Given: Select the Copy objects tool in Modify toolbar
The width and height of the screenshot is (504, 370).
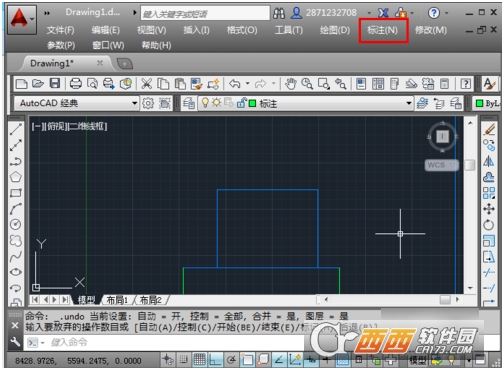Looking at the screenshot, I should (x=489, y=145).
